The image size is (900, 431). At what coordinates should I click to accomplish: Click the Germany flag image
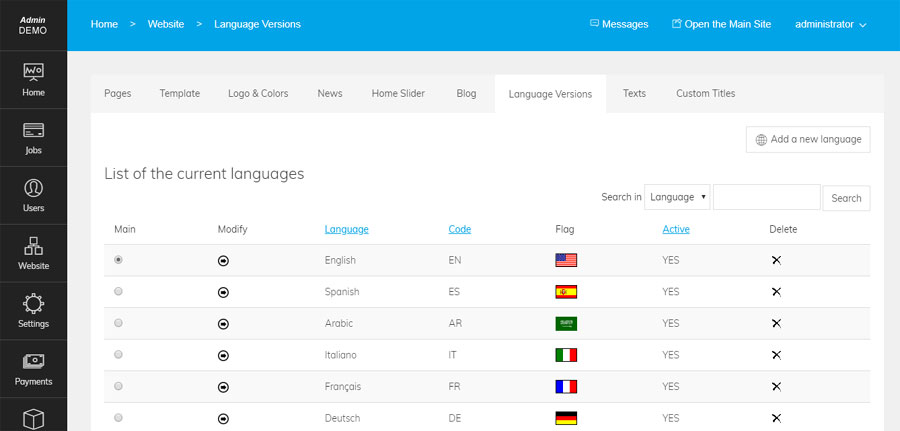point(566,418)
